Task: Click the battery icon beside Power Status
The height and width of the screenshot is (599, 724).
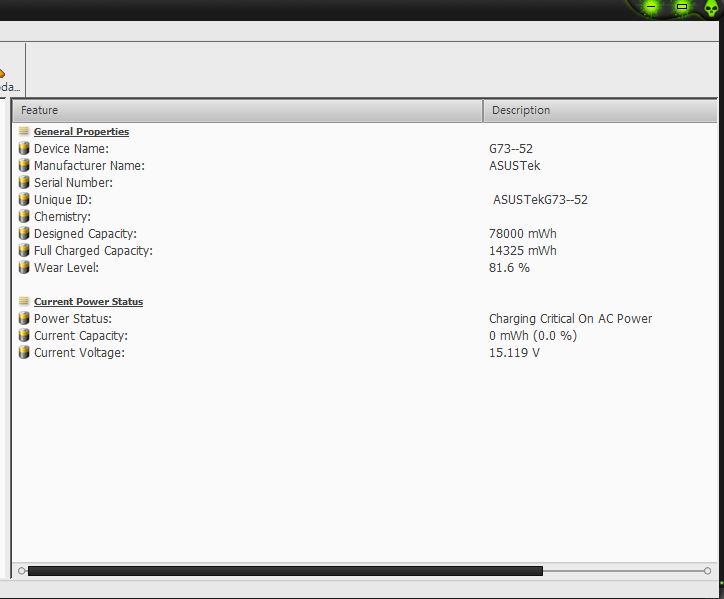Action: pyautogui.click(x=24, y=318)
